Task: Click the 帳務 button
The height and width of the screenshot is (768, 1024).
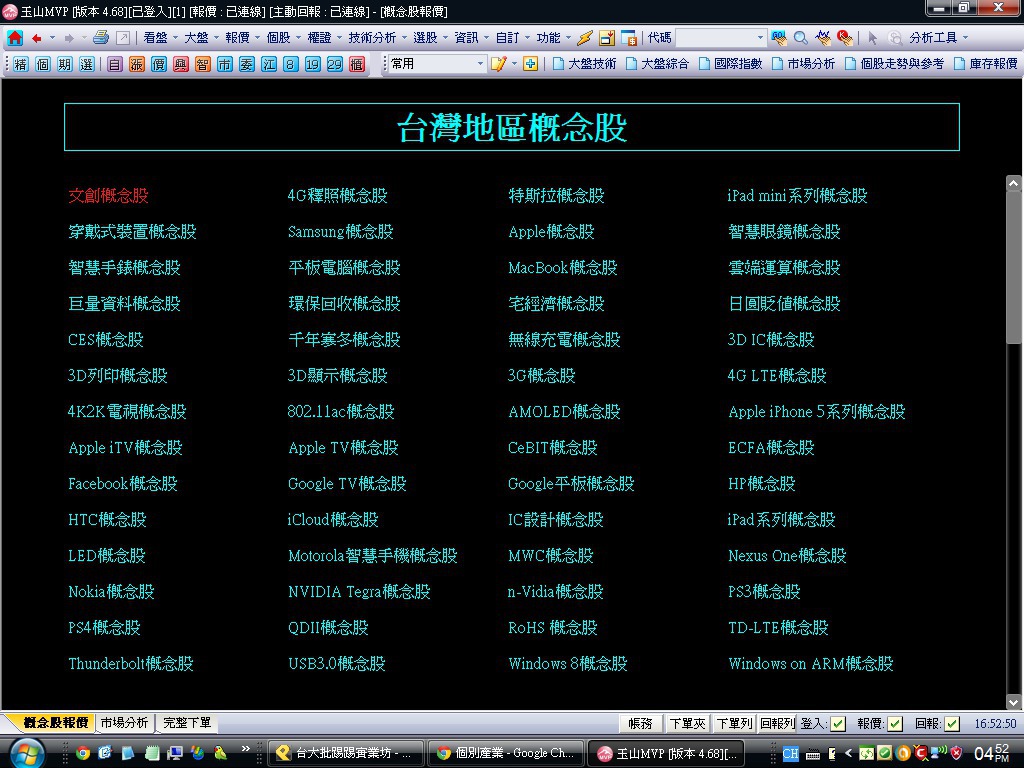Action: (x=640, y=724)
